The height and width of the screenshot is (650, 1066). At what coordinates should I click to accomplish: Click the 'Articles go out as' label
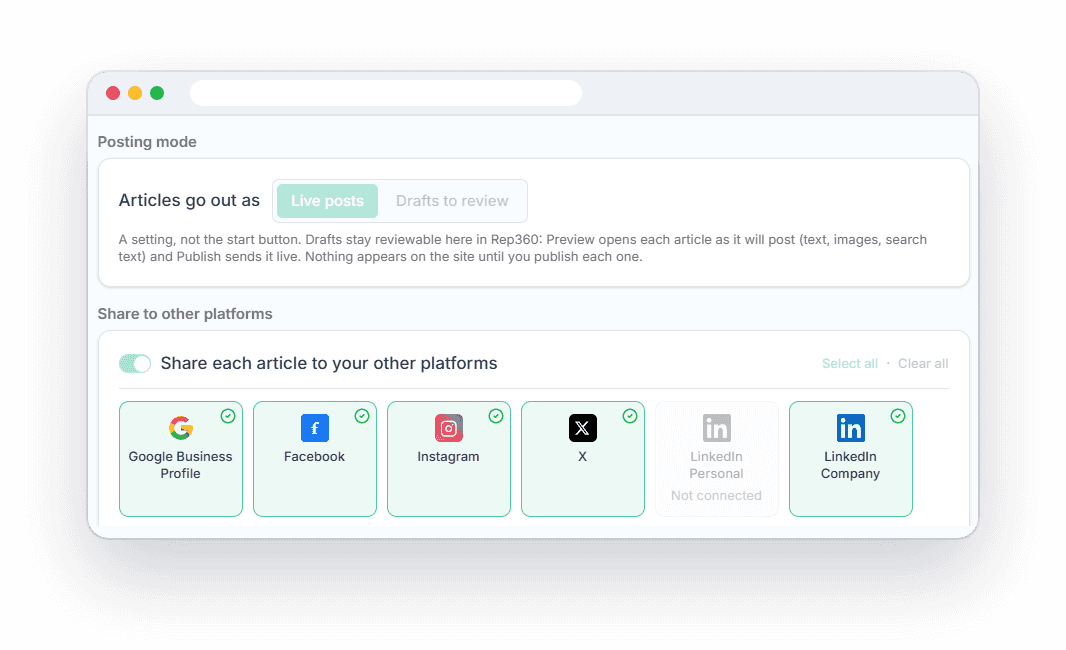click(189, 201)
